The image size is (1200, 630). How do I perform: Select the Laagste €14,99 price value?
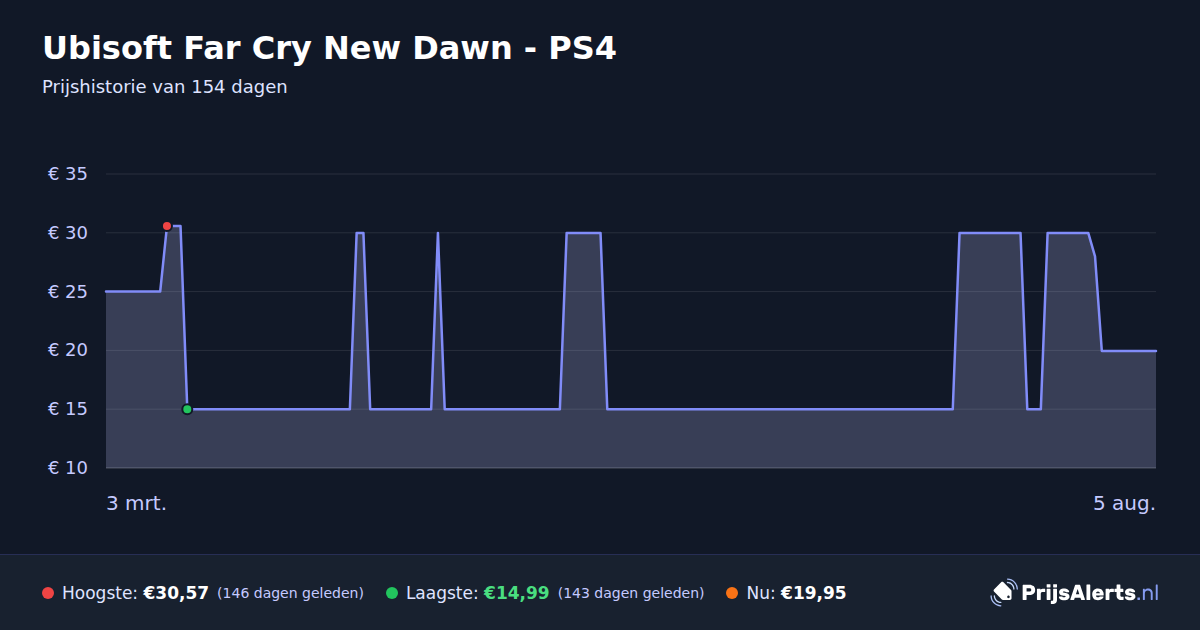coord(516,593)
